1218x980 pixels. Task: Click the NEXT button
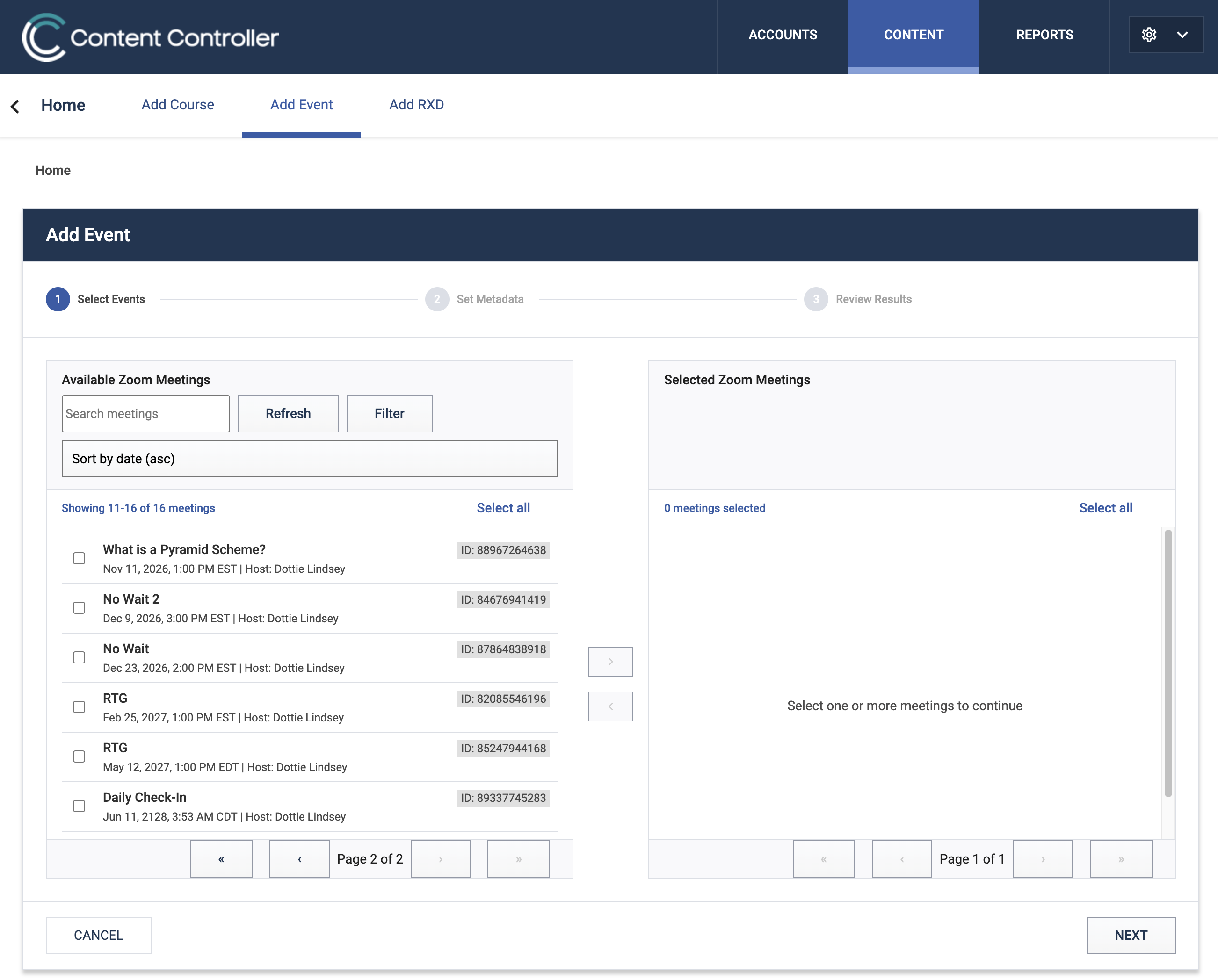(1131, 936)
